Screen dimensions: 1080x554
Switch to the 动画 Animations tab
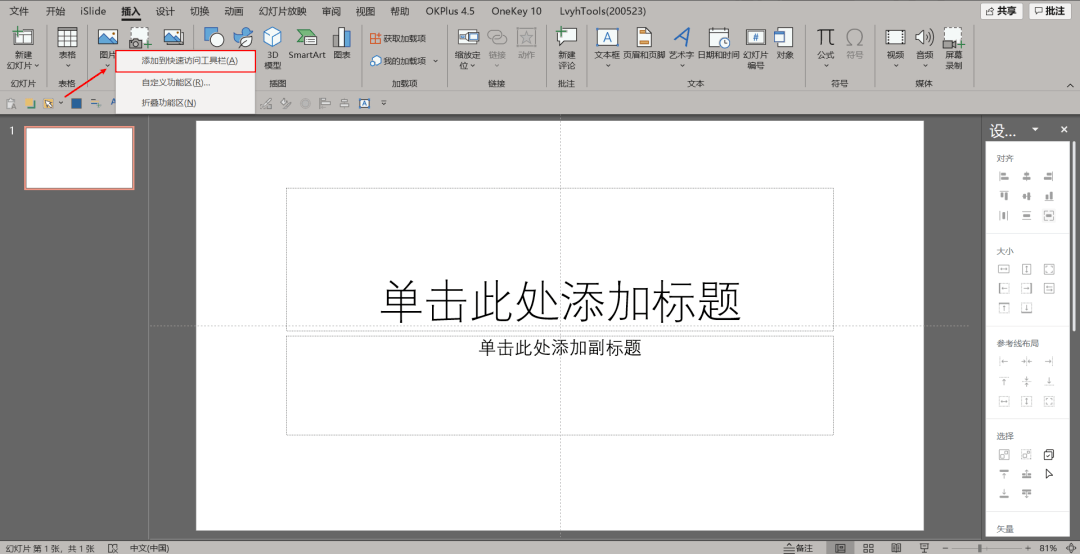[234, 11]
